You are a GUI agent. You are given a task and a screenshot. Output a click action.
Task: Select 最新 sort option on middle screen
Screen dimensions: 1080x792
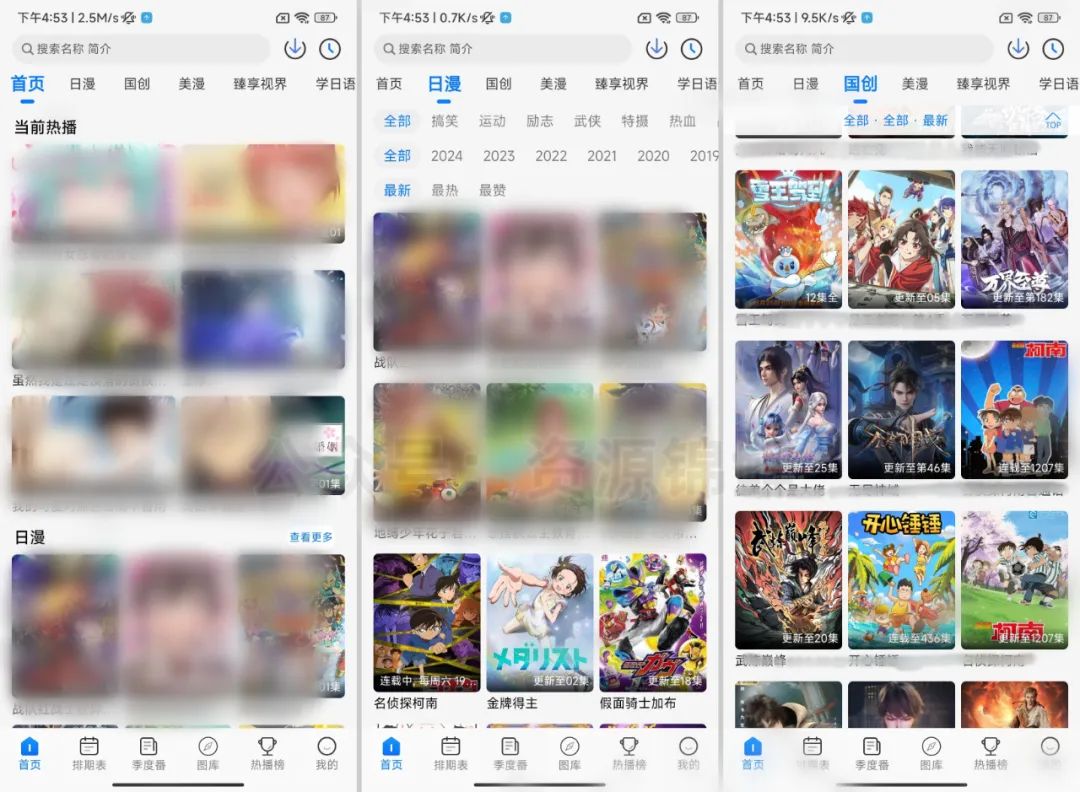(397, 190)
